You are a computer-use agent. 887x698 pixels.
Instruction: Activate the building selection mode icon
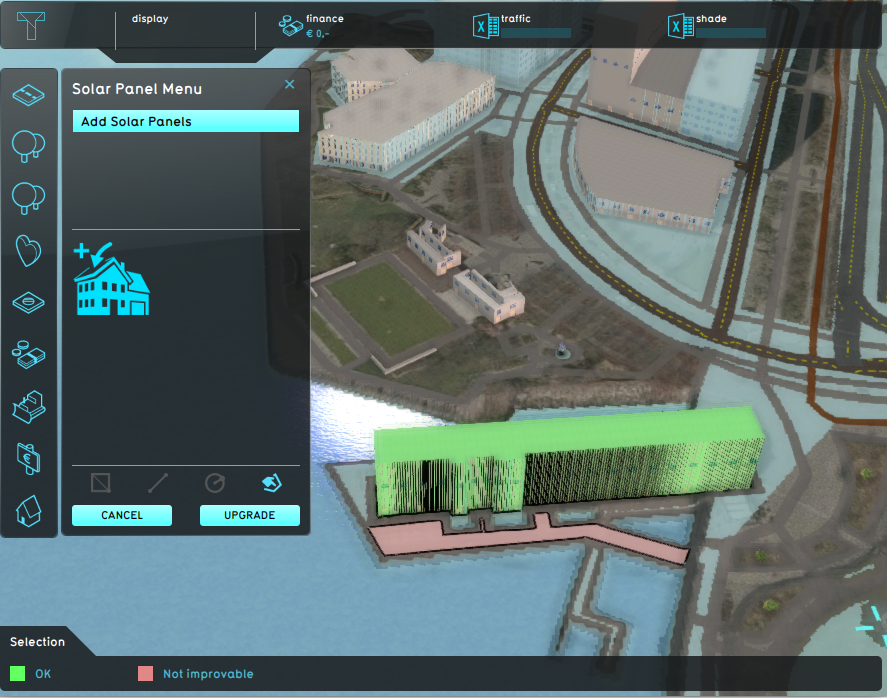[271, 484]
